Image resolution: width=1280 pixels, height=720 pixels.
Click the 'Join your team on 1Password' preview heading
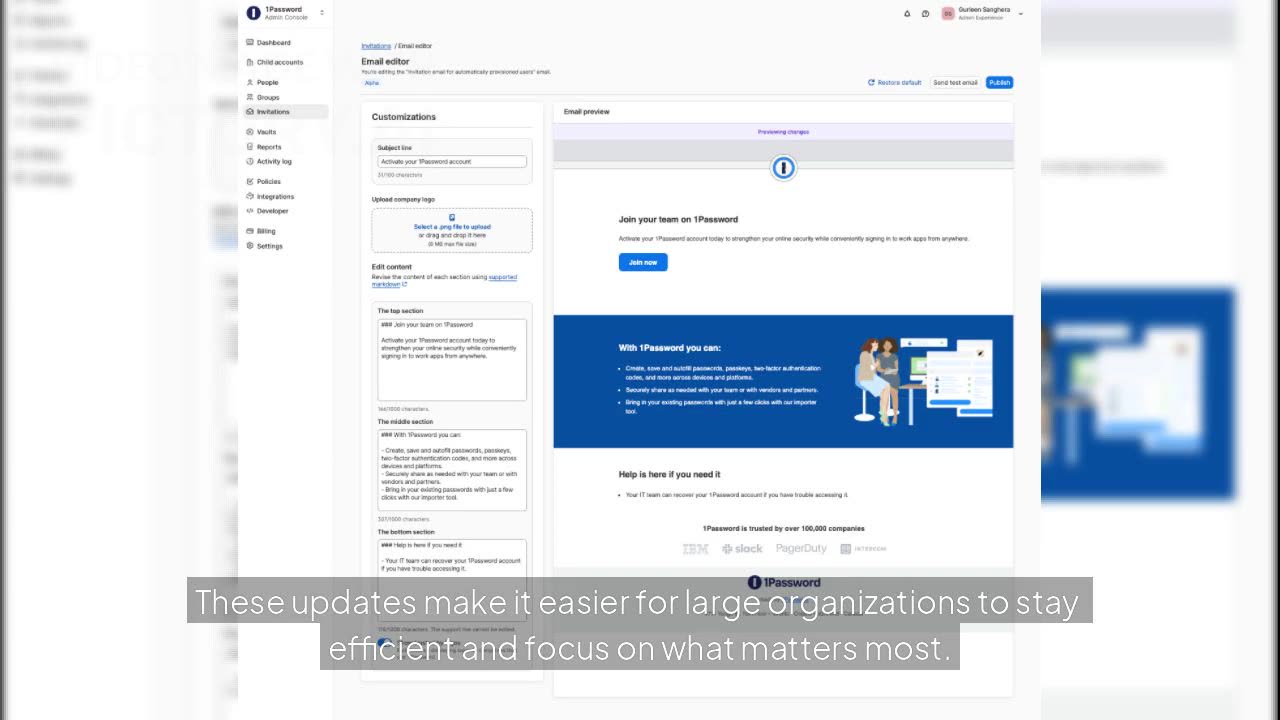point(678,219)
